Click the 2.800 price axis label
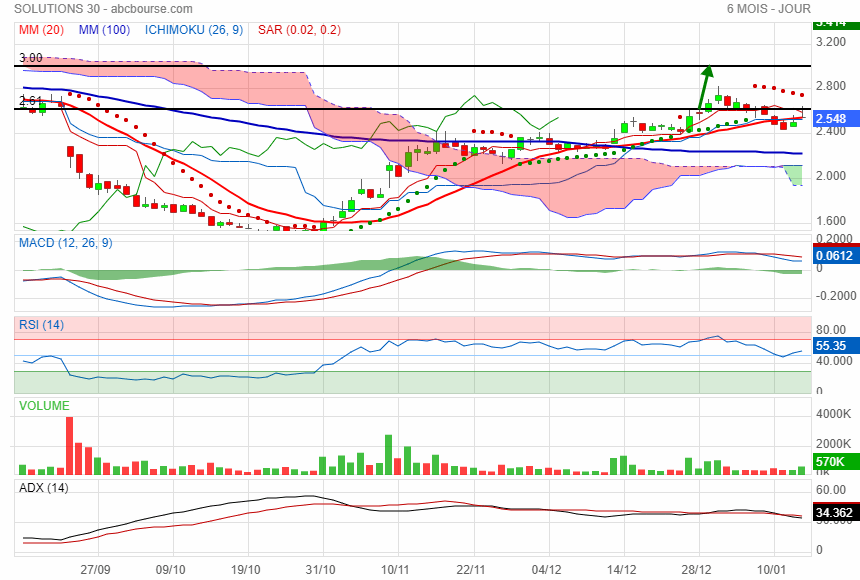Screen dimensions: 860x580 [x=831, y=86]
